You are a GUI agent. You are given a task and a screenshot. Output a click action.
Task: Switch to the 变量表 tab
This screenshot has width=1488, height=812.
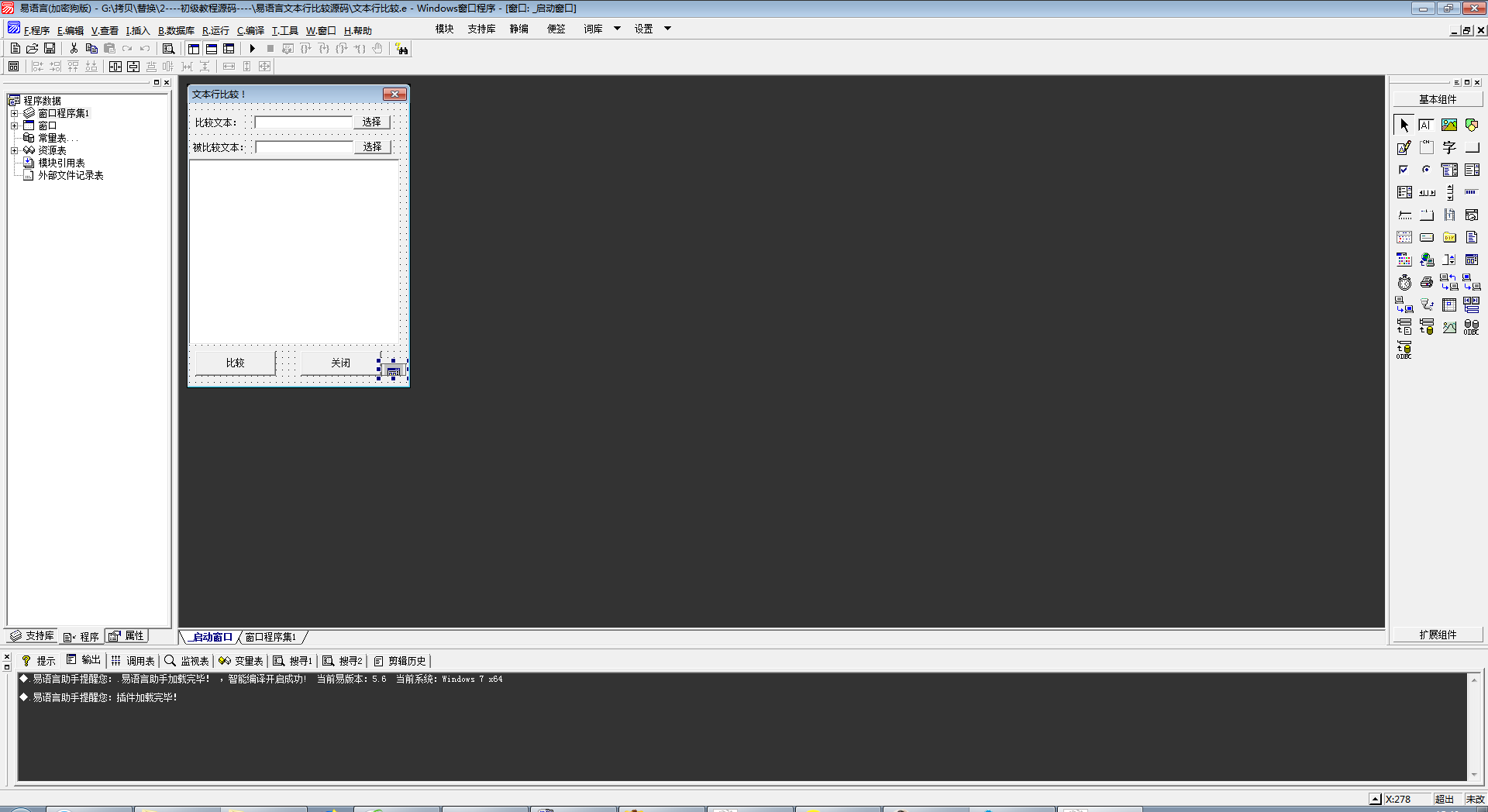tap(241, 661)
